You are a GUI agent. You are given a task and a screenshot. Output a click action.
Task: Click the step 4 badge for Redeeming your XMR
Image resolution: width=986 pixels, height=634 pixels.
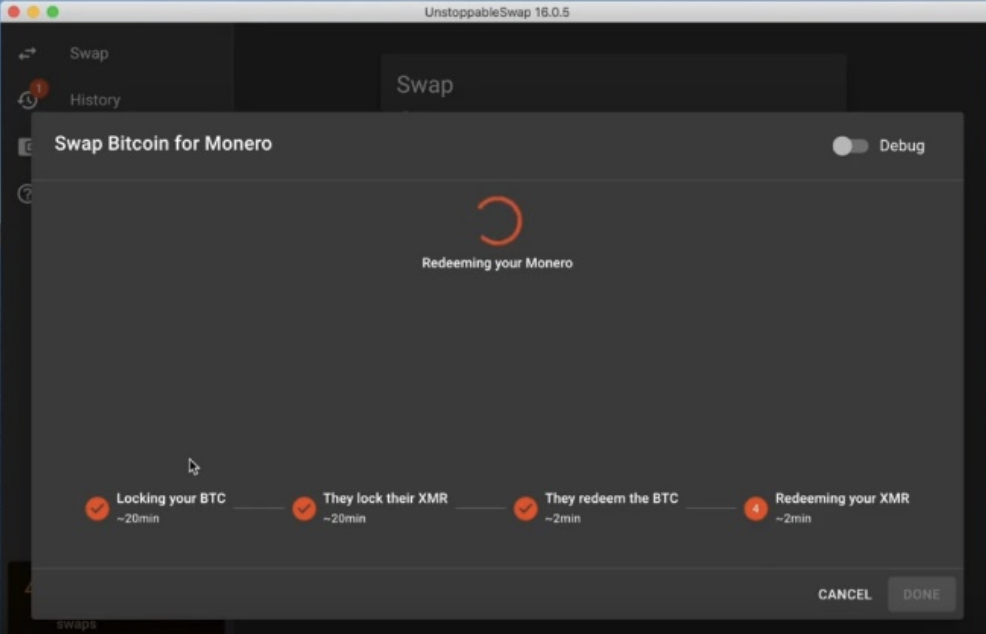(x=756, y=508)
